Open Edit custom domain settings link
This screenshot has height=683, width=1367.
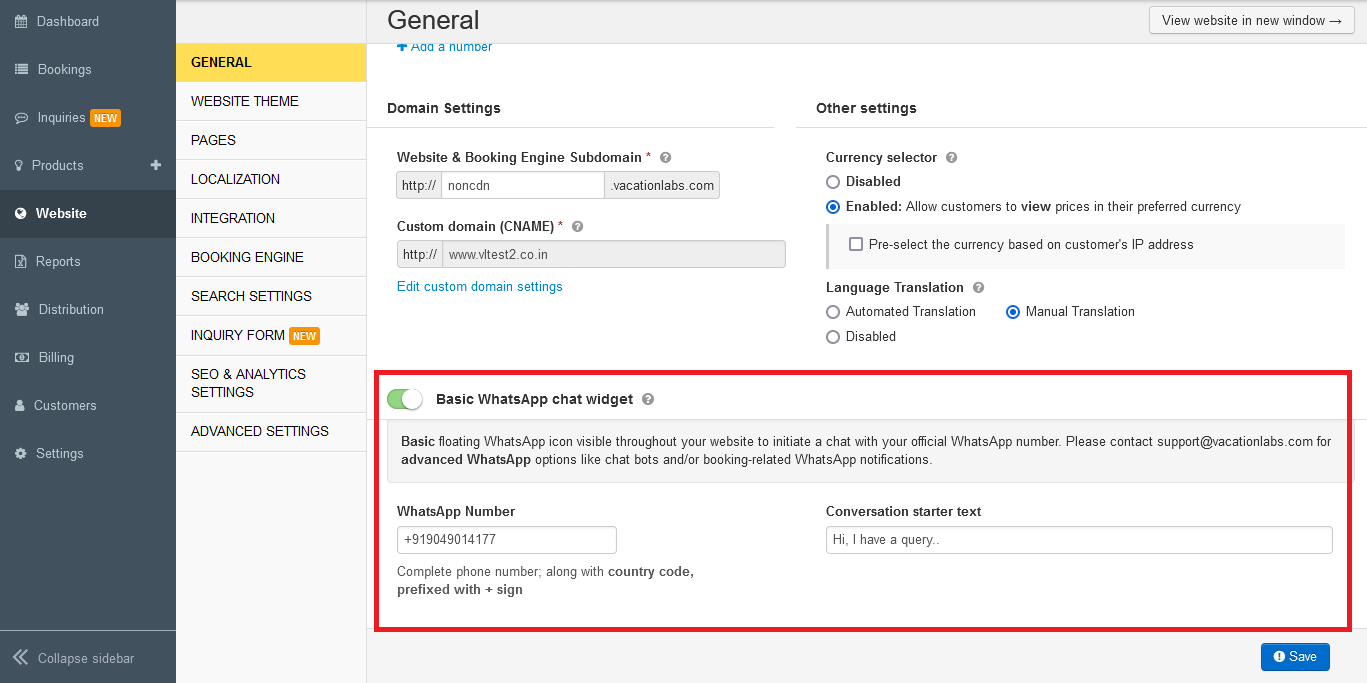pyautogui.click(x=480, y=287)
